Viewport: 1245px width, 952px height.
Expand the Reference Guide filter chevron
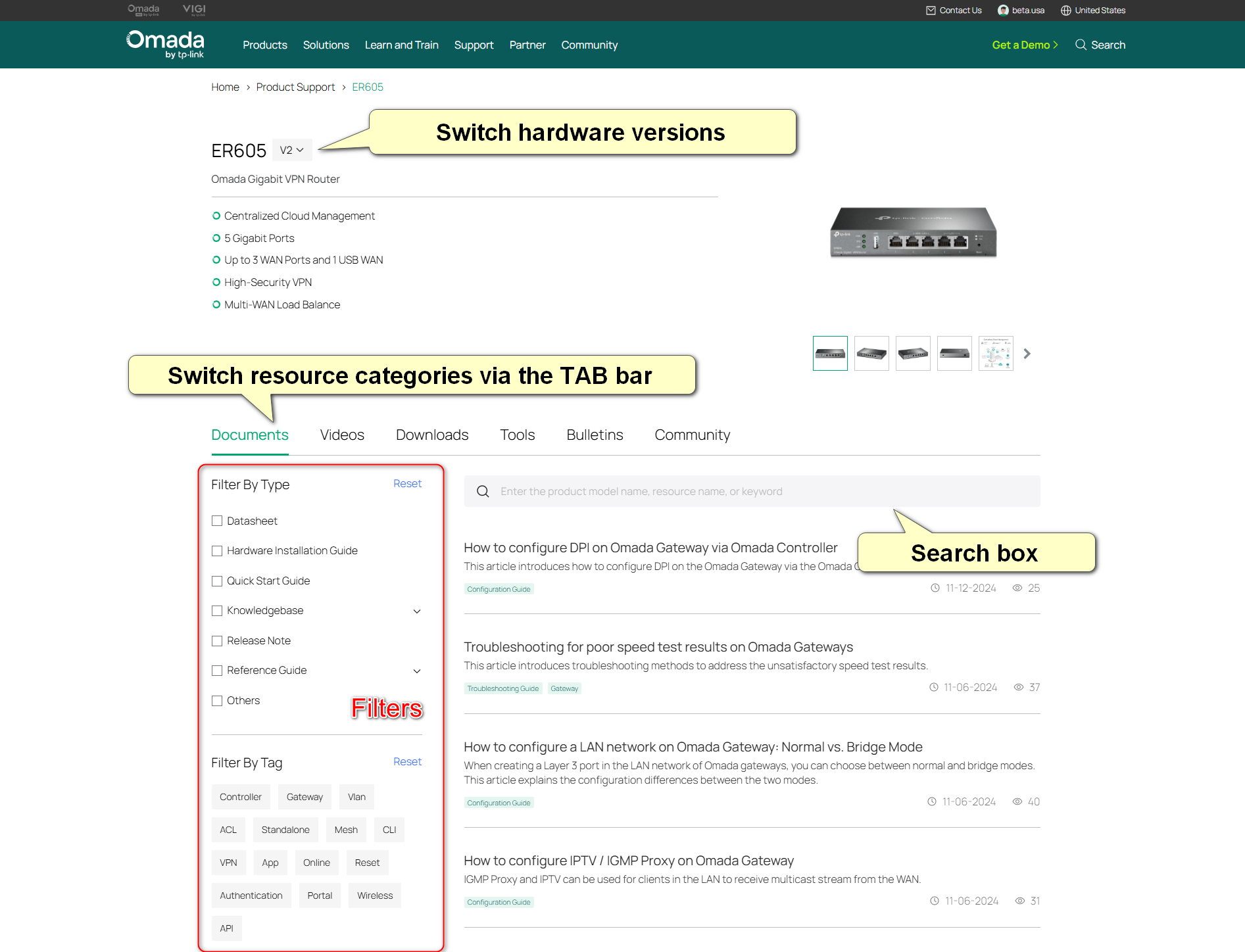click(417, 671)
